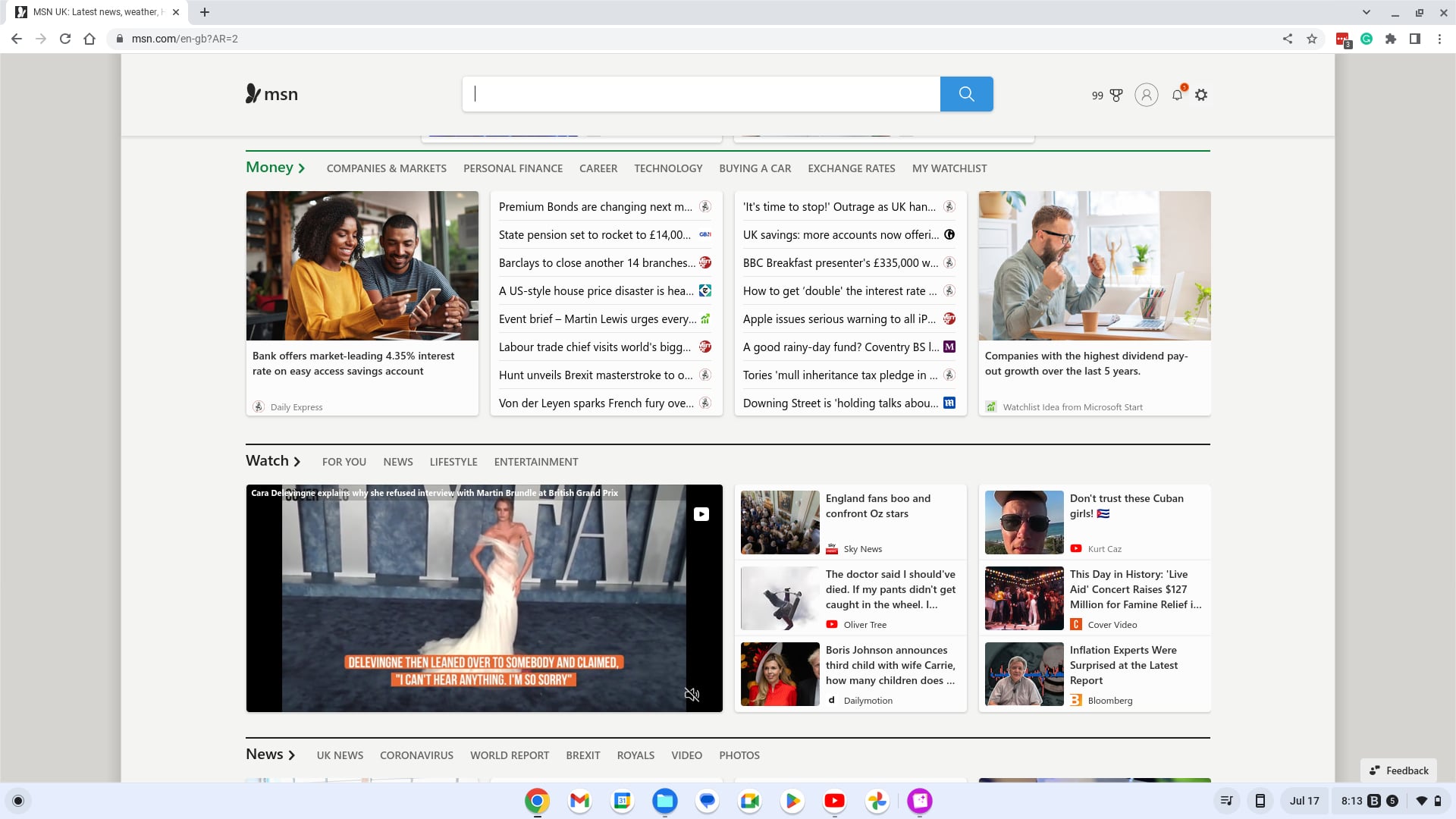This screenshot has width=1456, height=819.
Task: Toggle the MSN rewards icon
Action: coord(1117,95)
